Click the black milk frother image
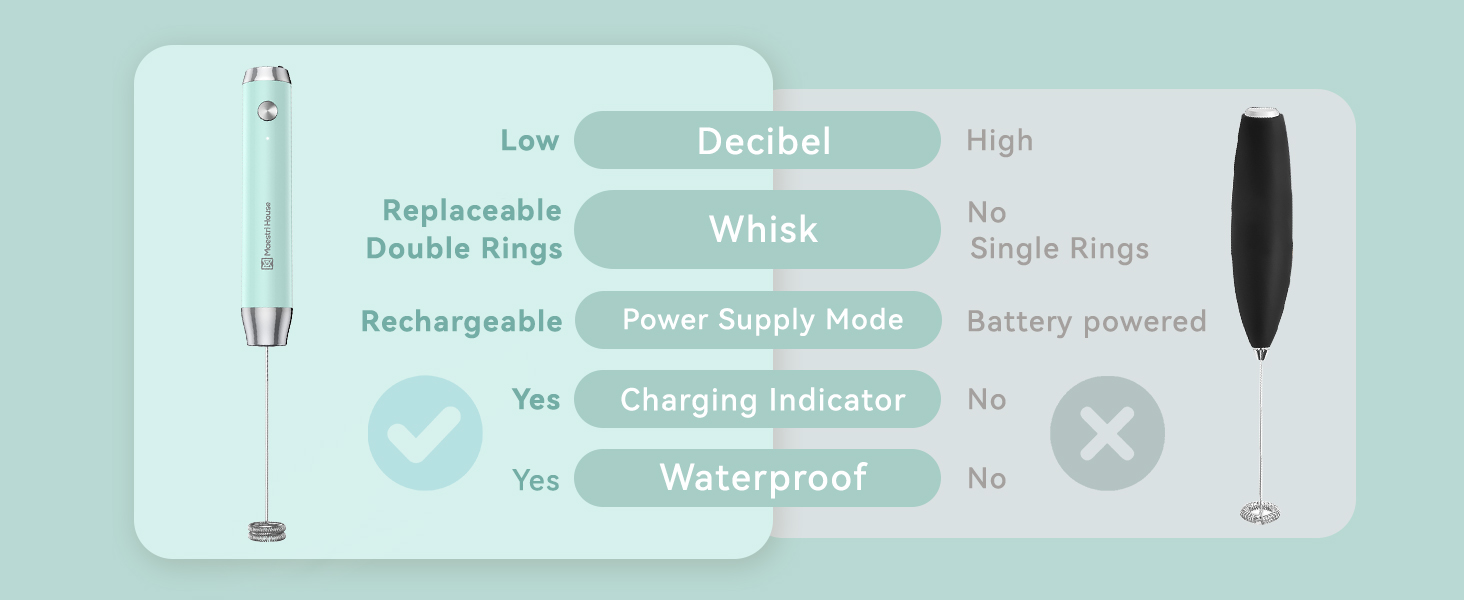Image resolution: width=1464 pixels, height=600 pixels. pyautogui.click(x=1261, y=240)
